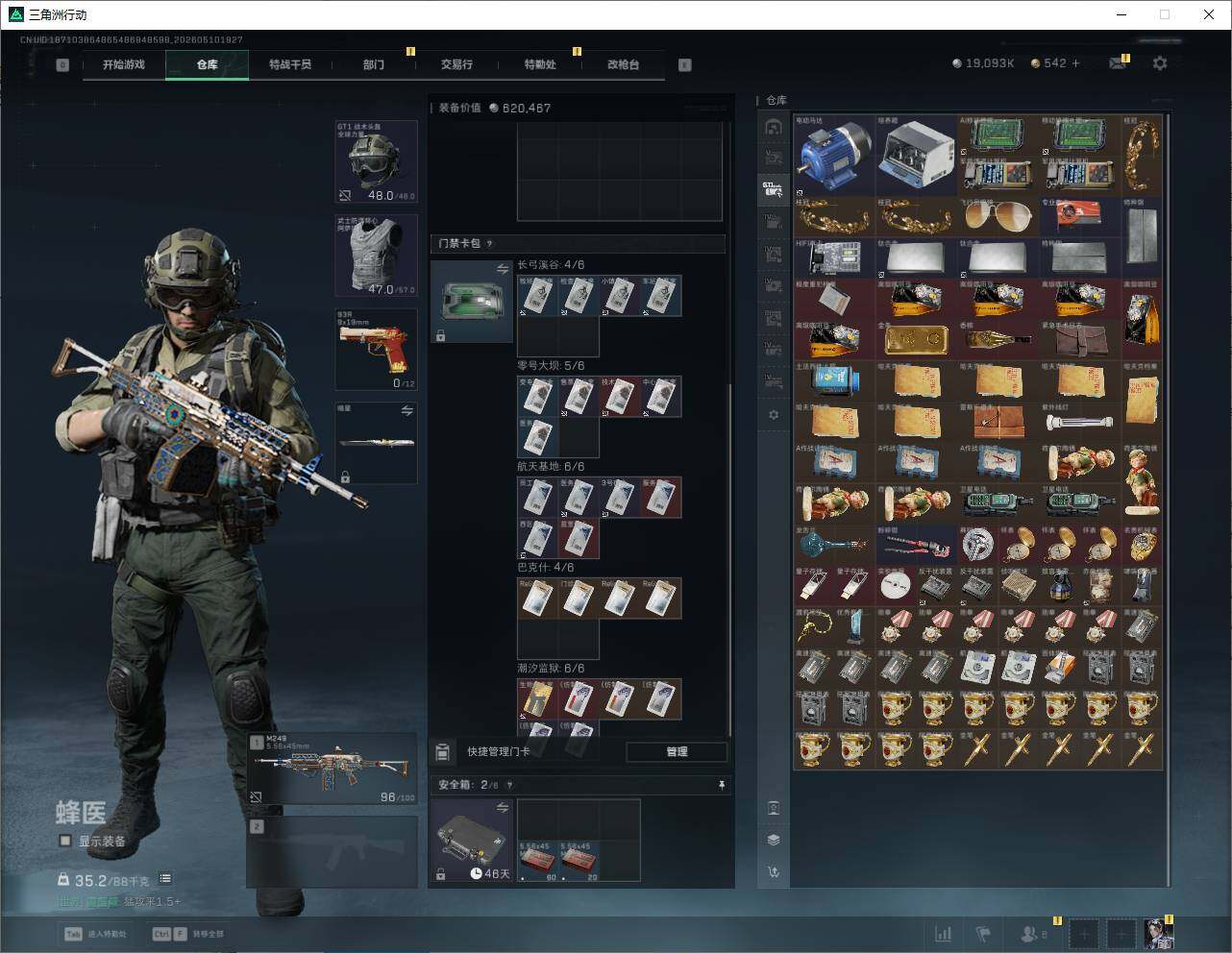Click swap icon on the knife slot
Screen dimensions: 1232x953
point(407,411)
